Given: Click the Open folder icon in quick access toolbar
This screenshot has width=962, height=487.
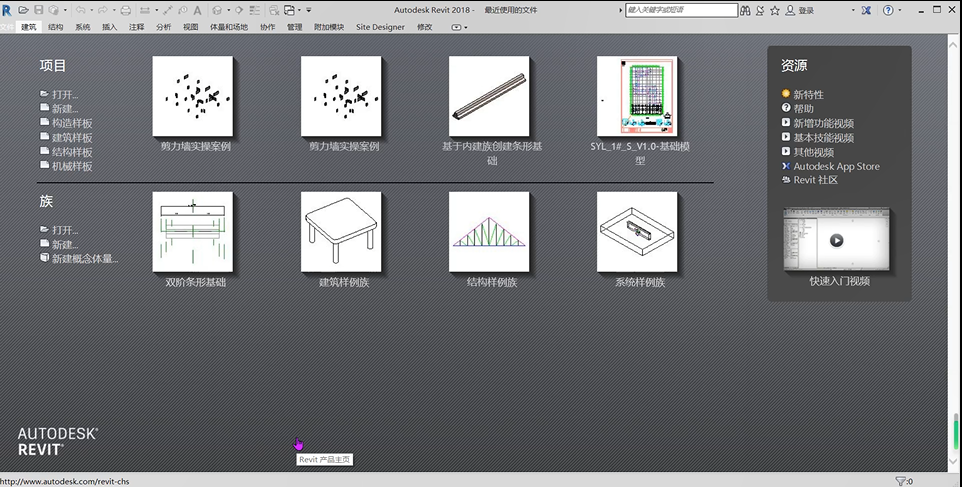Looking at the screenshot, I should tap(23, 10).
